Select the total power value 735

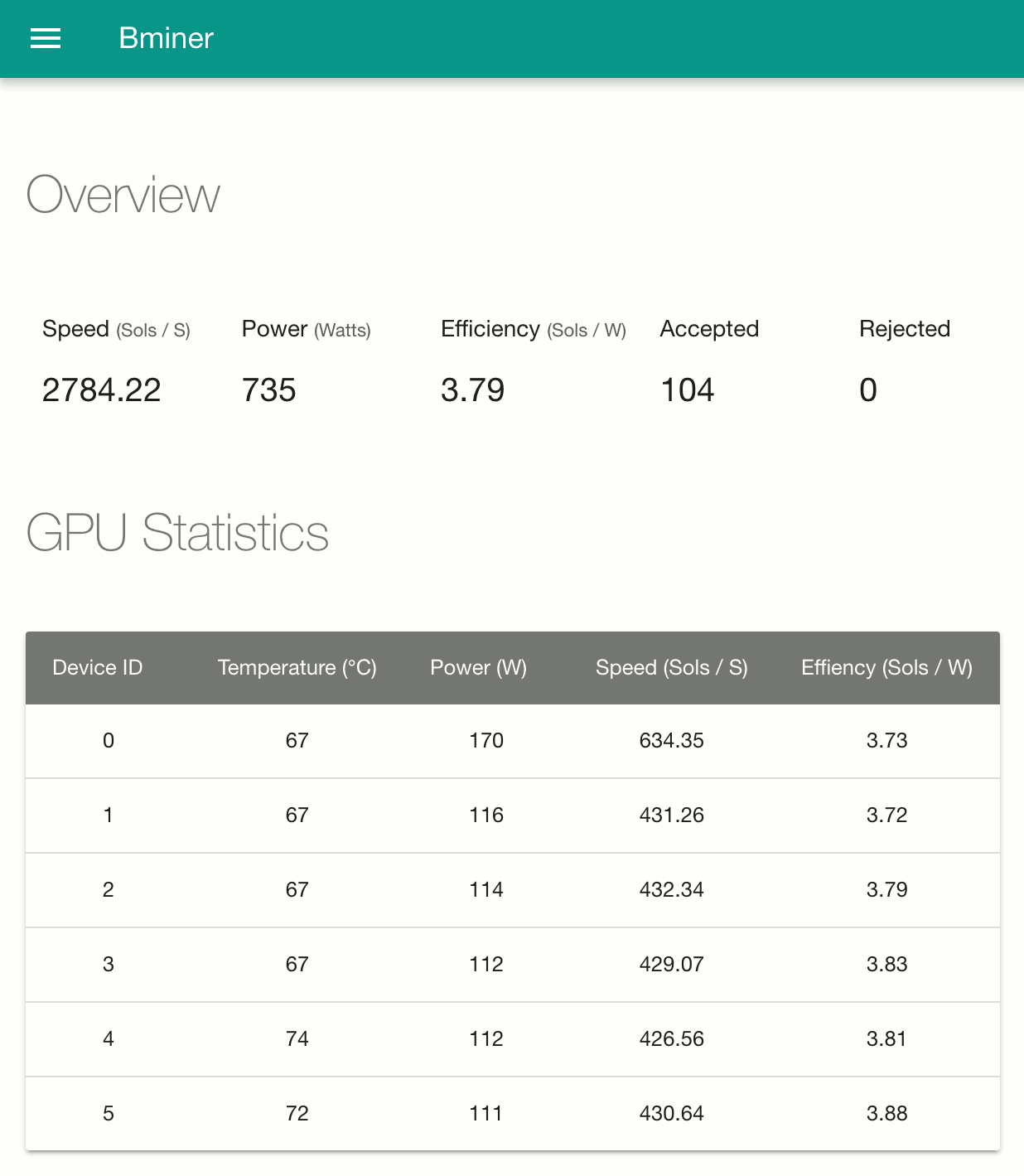[x=269, y=390]
